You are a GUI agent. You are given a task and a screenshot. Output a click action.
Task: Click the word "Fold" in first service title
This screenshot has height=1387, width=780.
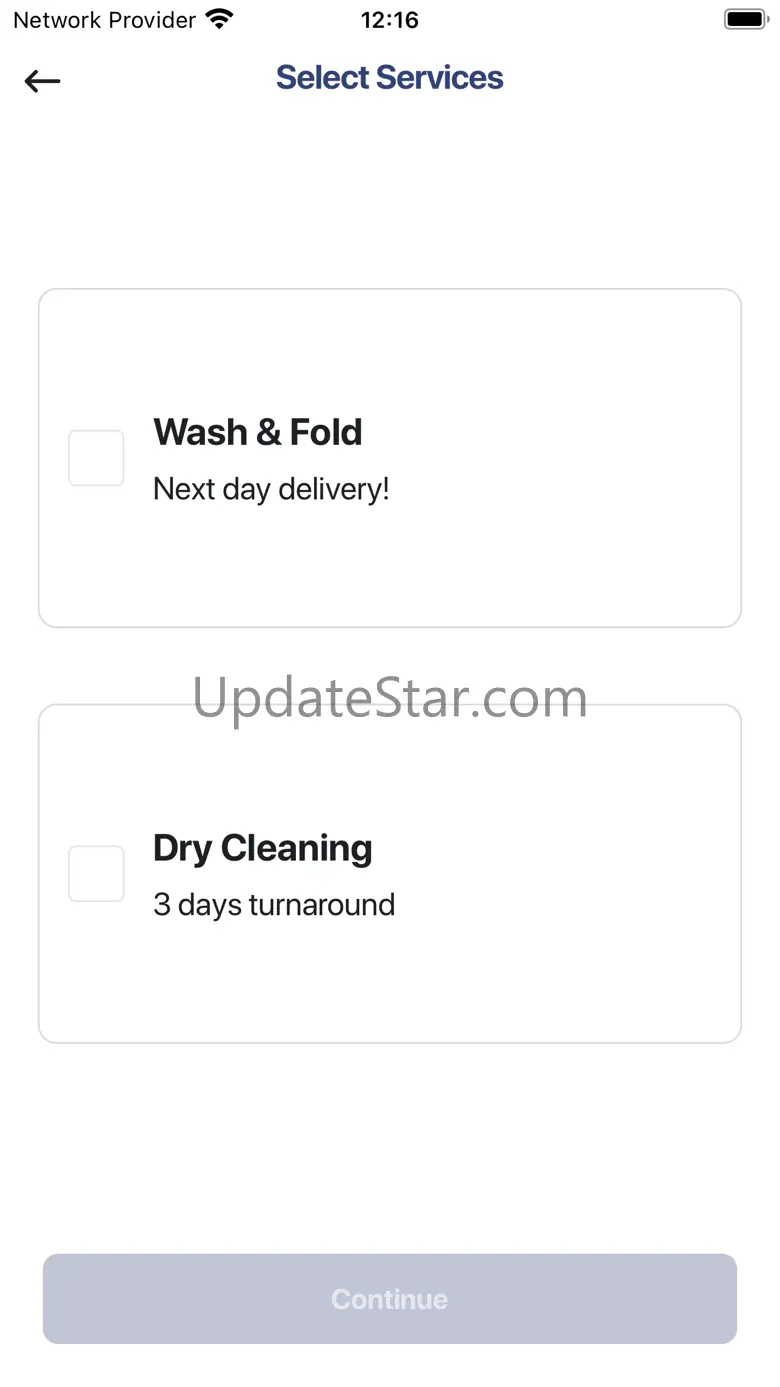click(x=326, y=432)
